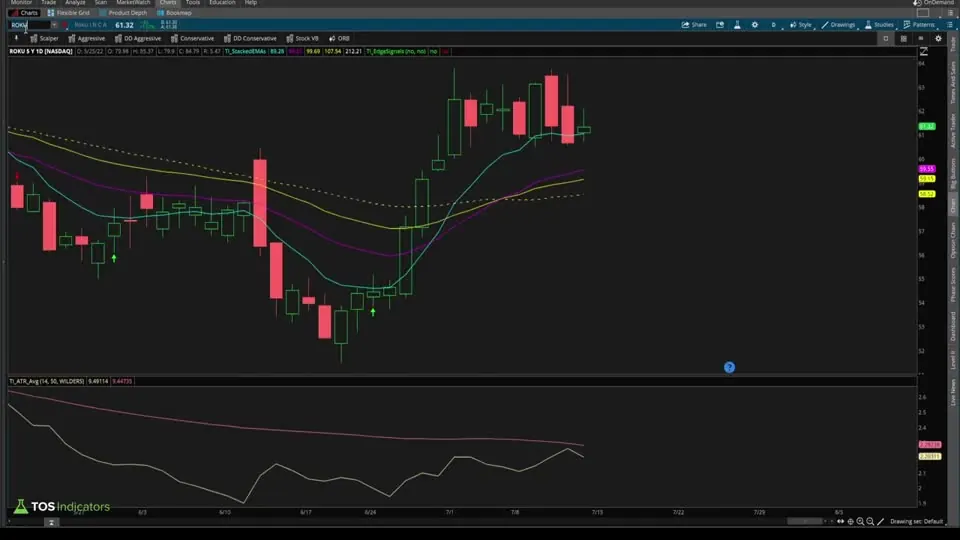Click the Share button

694,25
